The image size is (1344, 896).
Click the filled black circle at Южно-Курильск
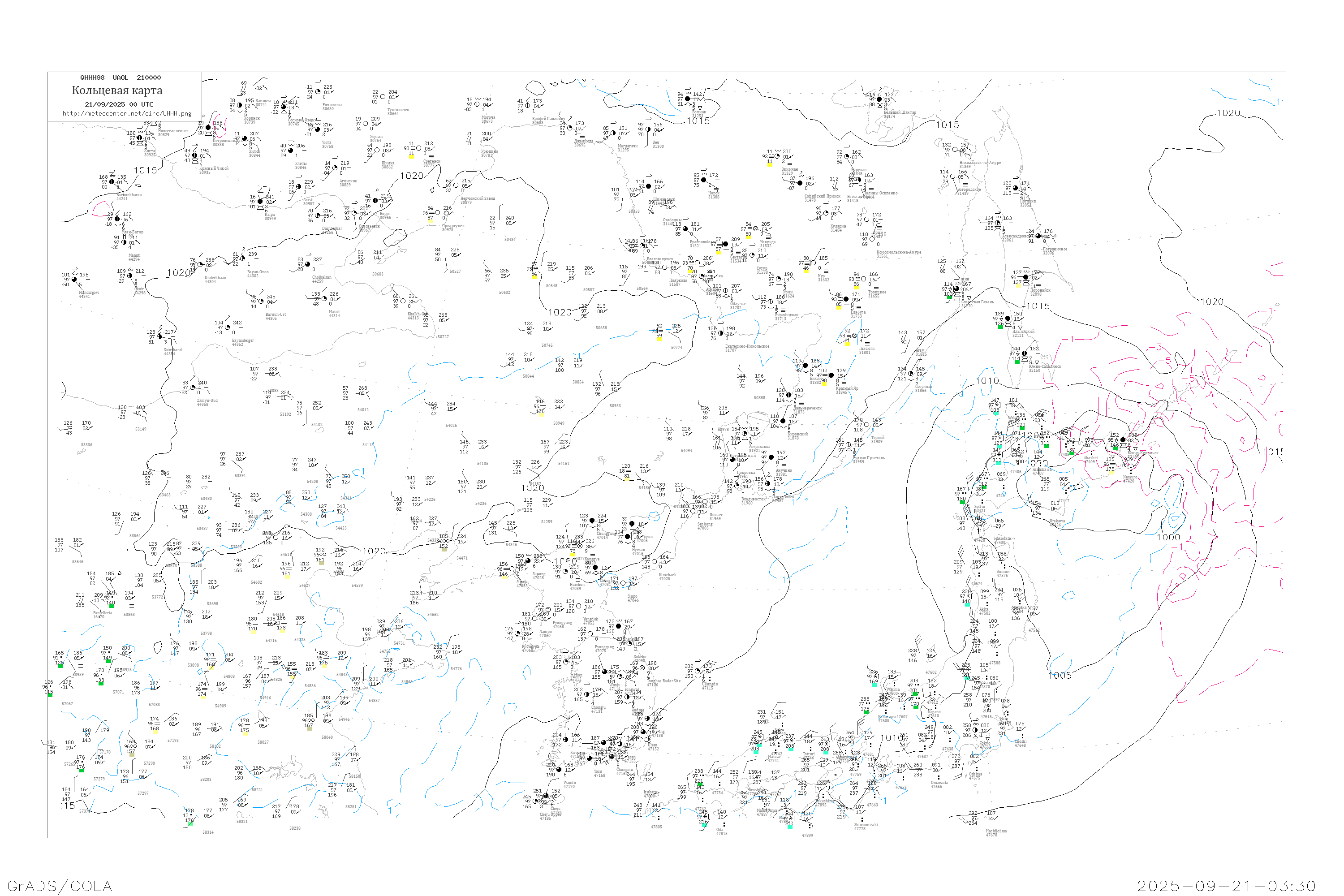(x=1123, y=440)
